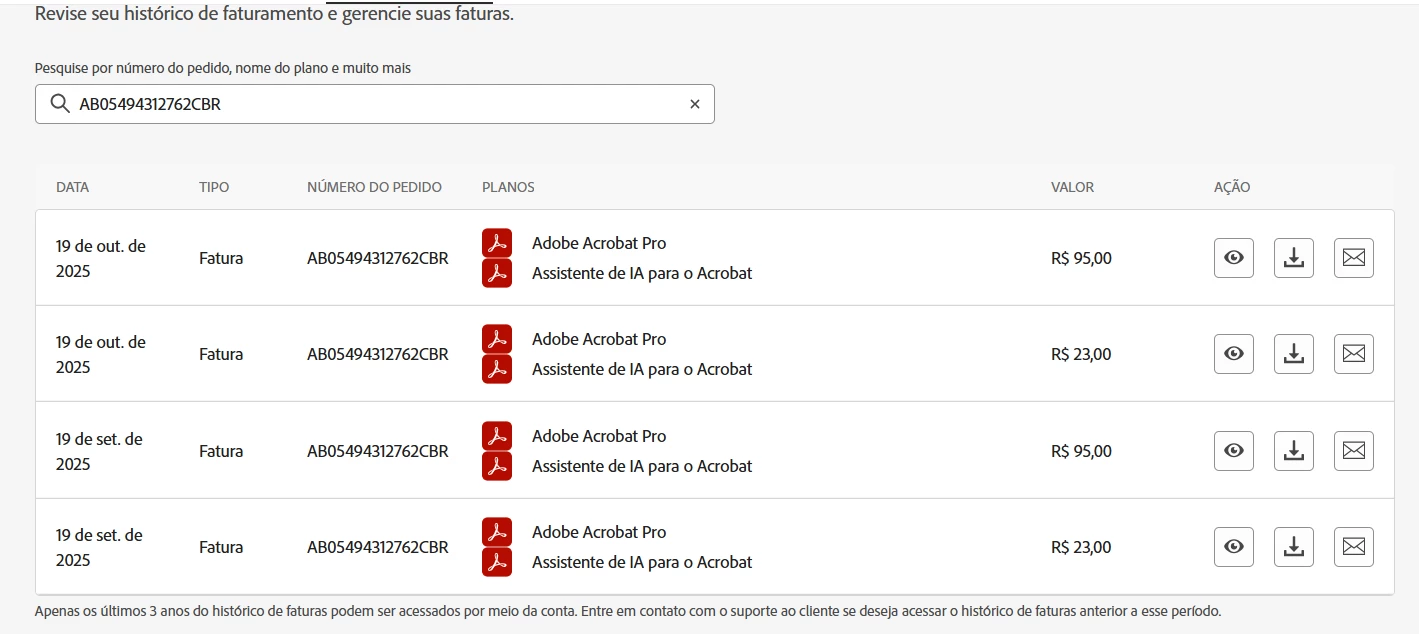Click the 'Pesquise por número do pedido' label

[223, 68]
